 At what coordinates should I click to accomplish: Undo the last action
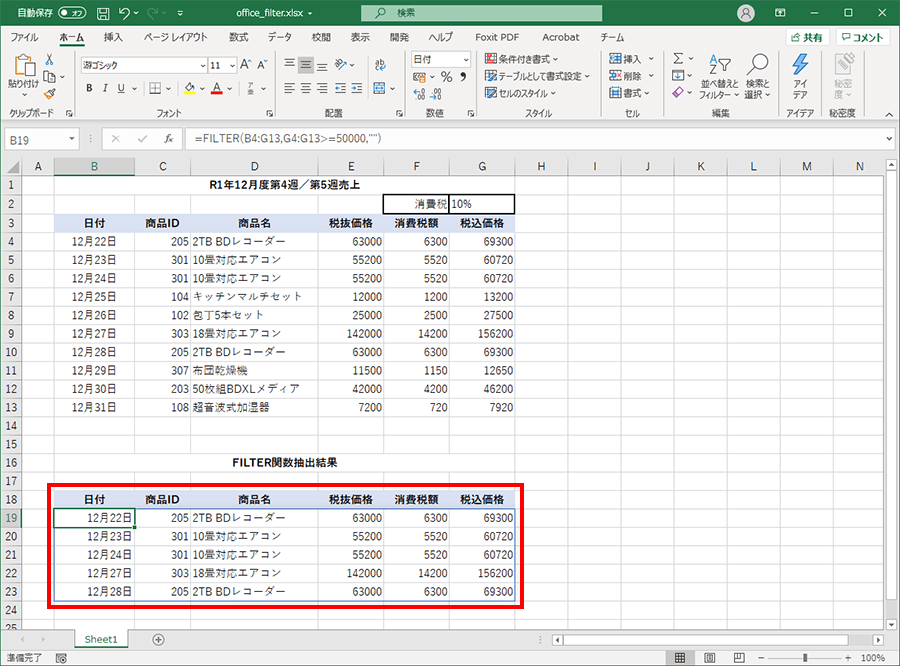pos(125,13)
